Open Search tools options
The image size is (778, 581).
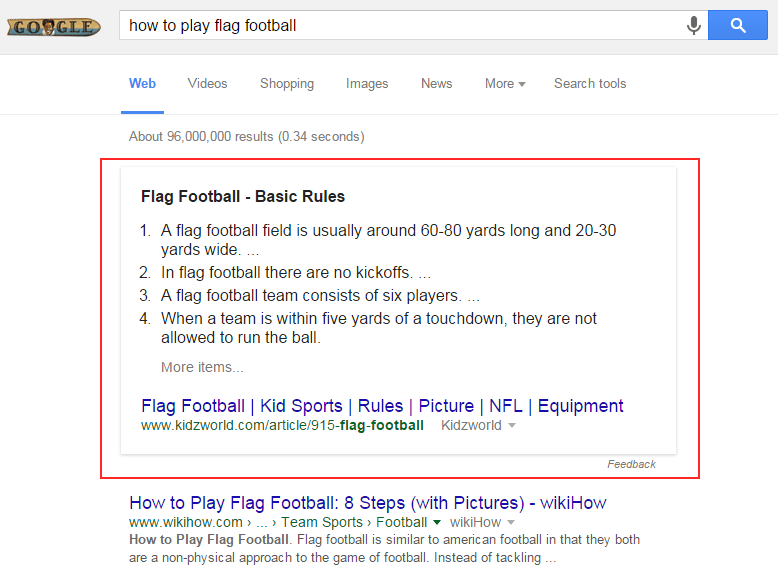pyautogui.click(x=590, y=84)
